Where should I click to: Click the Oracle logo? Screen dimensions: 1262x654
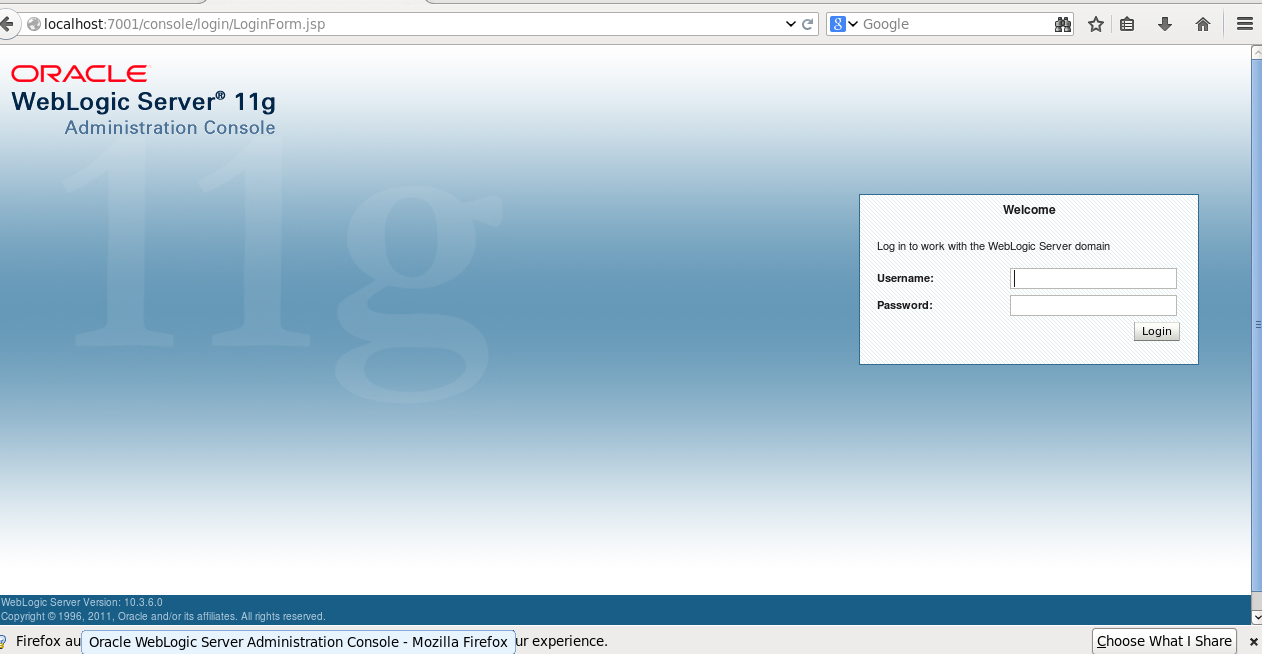pyautogui.click(x=79, y=73)
